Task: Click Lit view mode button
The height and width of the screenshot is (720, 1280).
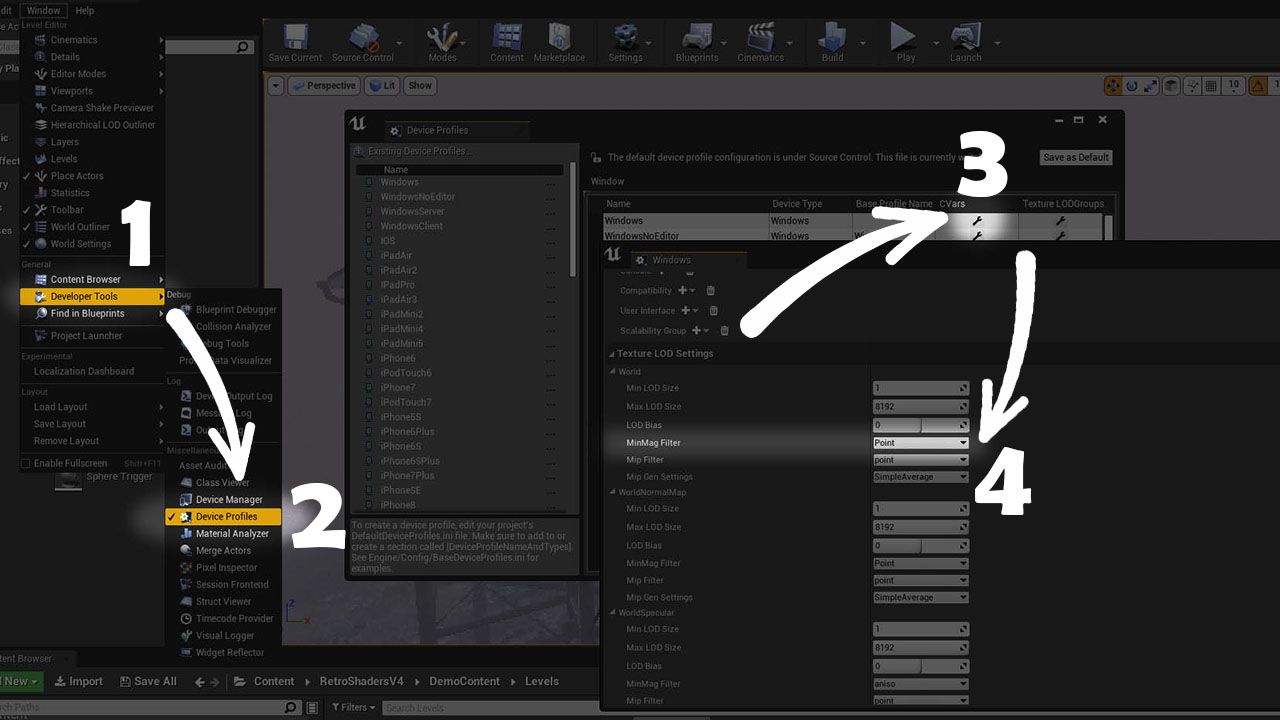Action: [x=382, y=86]
